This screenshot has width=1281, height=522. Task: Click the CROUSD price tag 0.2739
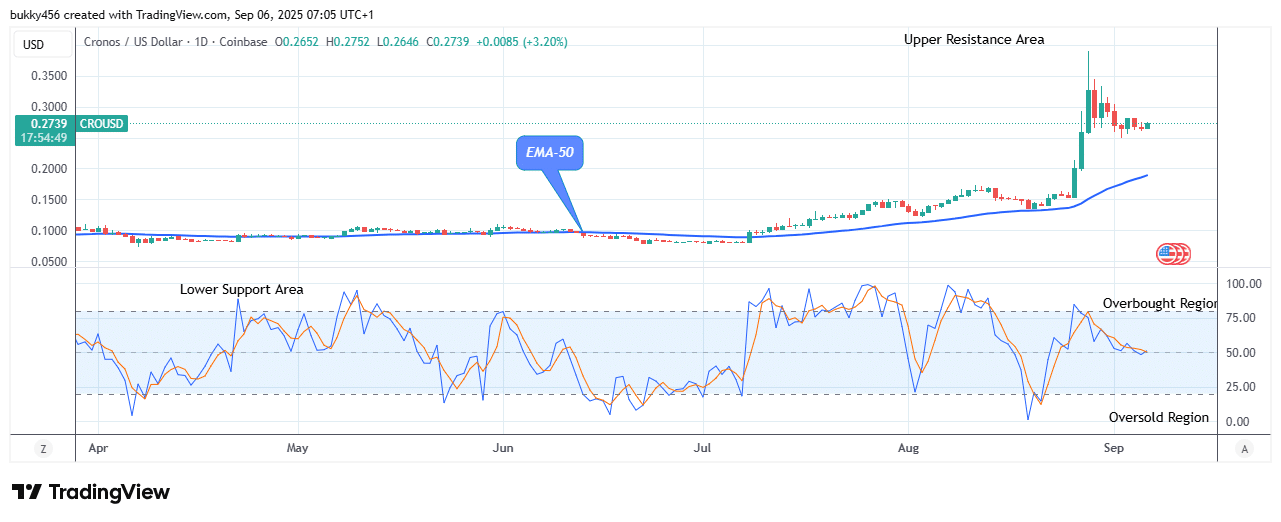tap(43, 123)
